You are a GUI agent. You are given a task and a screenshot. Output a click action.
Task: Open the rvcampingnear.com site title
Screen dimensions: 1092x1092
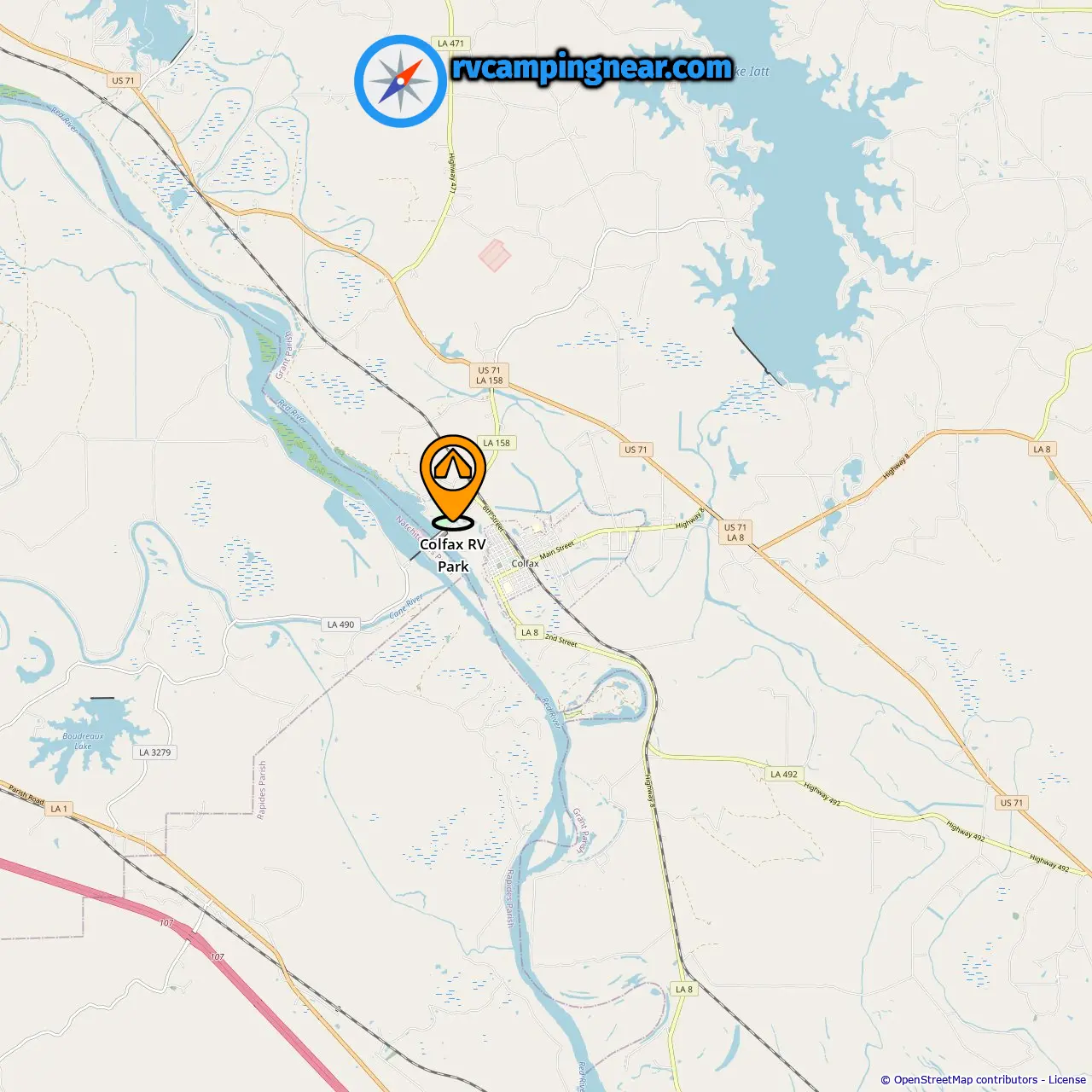point(592,68)
